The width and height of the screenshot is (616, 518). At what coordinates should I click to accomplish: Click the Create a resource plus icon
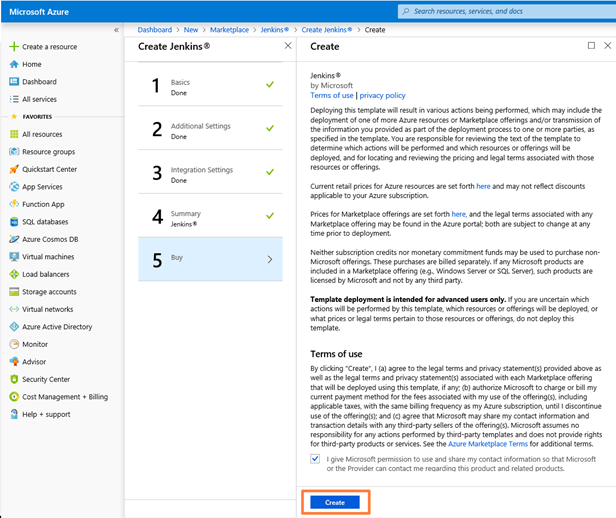14,47
